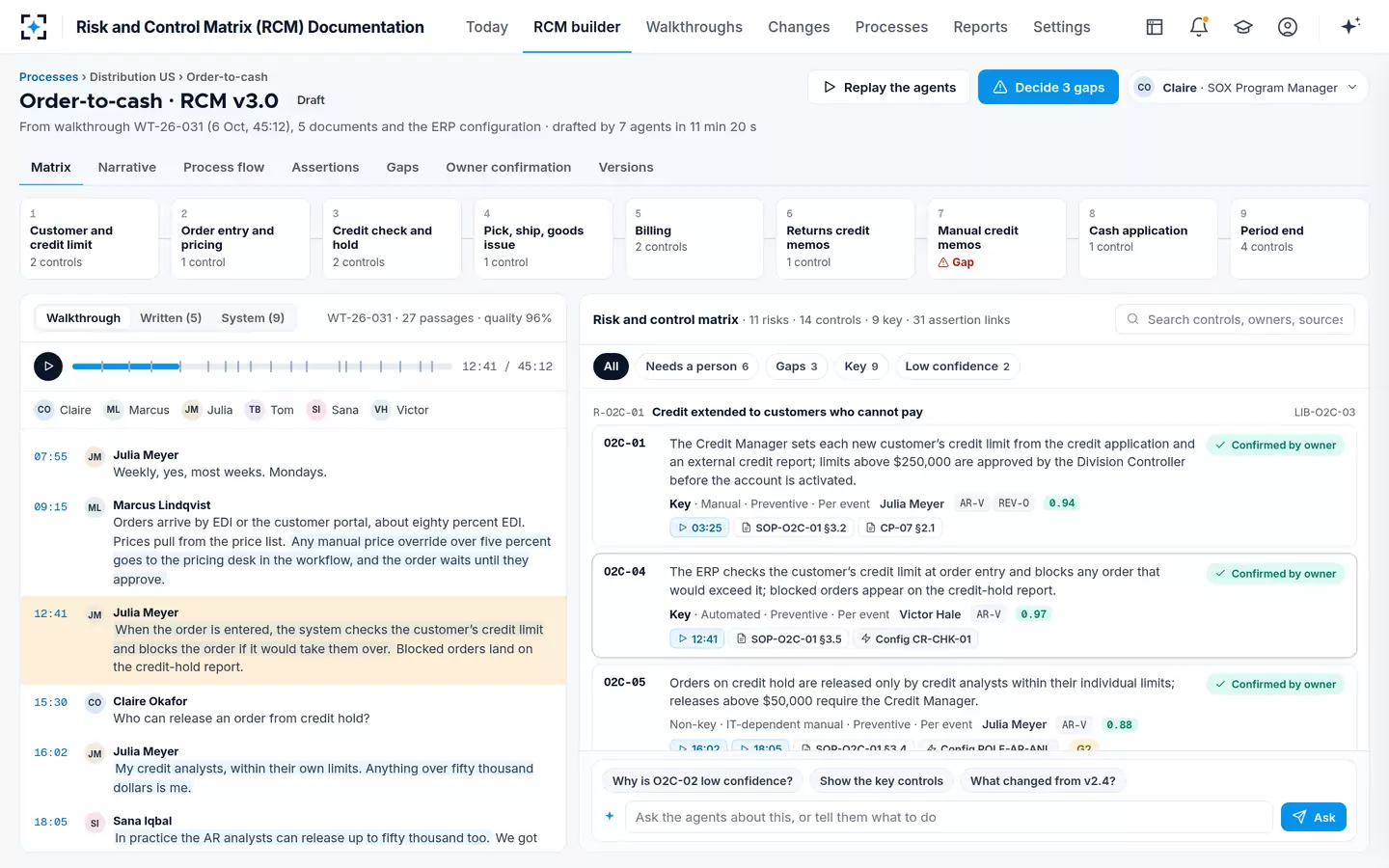This screenshot has width=1389, height=868.
Task: Open the Period end step card
Action: [1299, 239]
